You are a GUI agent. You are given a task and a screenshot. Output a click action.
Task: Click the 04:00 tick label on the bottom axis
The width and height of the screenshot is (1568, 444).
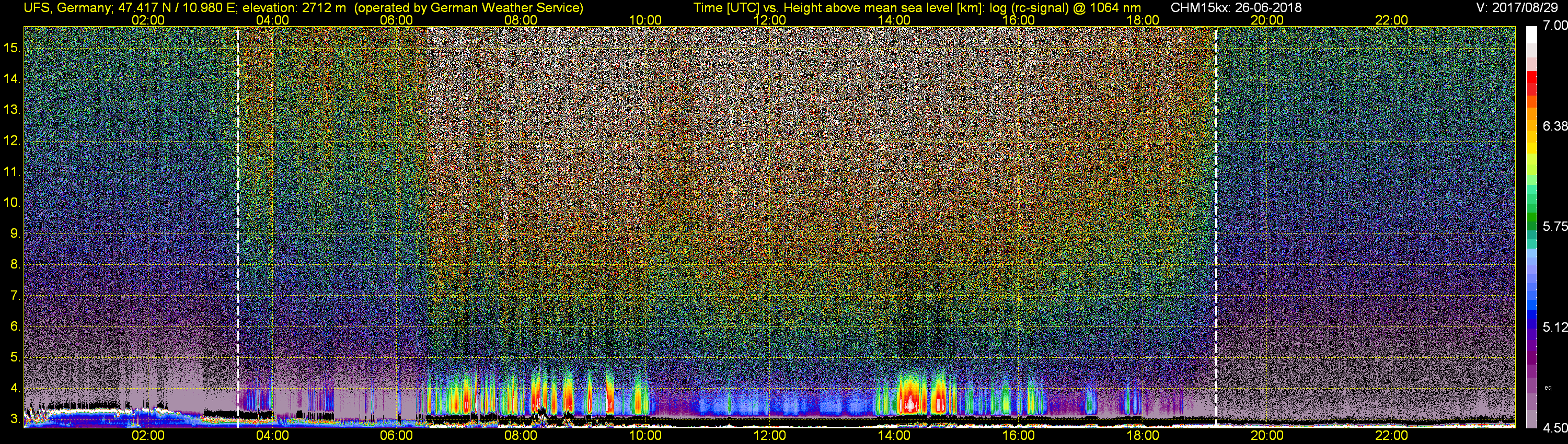(272, 436)
